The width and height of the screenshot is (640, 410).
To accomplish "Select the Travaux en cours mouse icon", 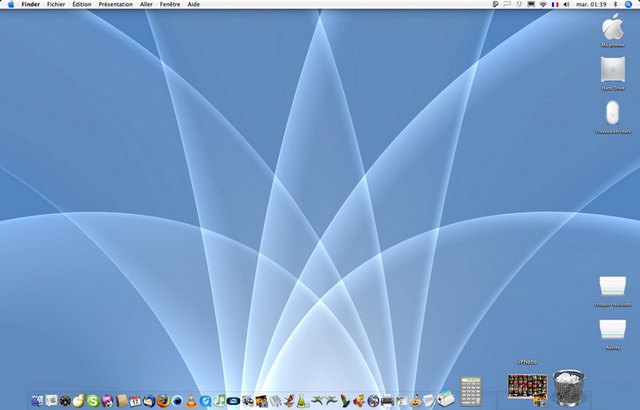I will (x=612, y=113).
